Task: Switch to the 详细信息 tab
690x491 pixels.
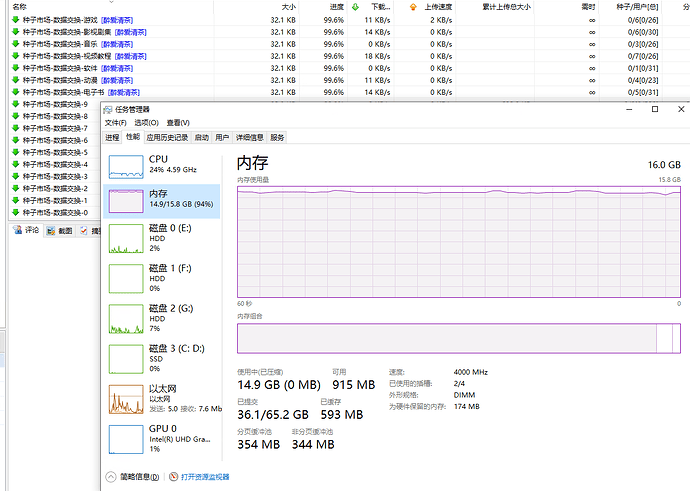Action: click(250, 138)
